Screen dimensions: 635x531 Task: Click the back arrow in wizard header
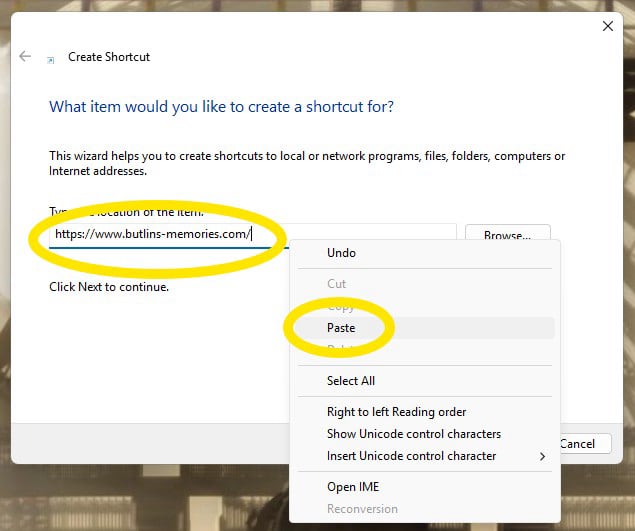[x=25, y=56]
